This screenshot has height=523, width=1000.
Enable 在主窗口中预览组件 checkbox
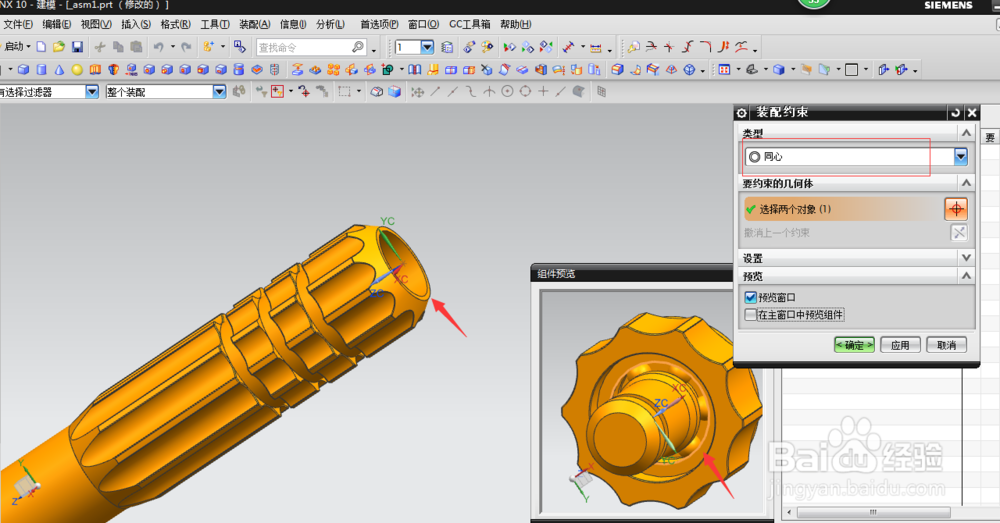(x=751, y=314)
